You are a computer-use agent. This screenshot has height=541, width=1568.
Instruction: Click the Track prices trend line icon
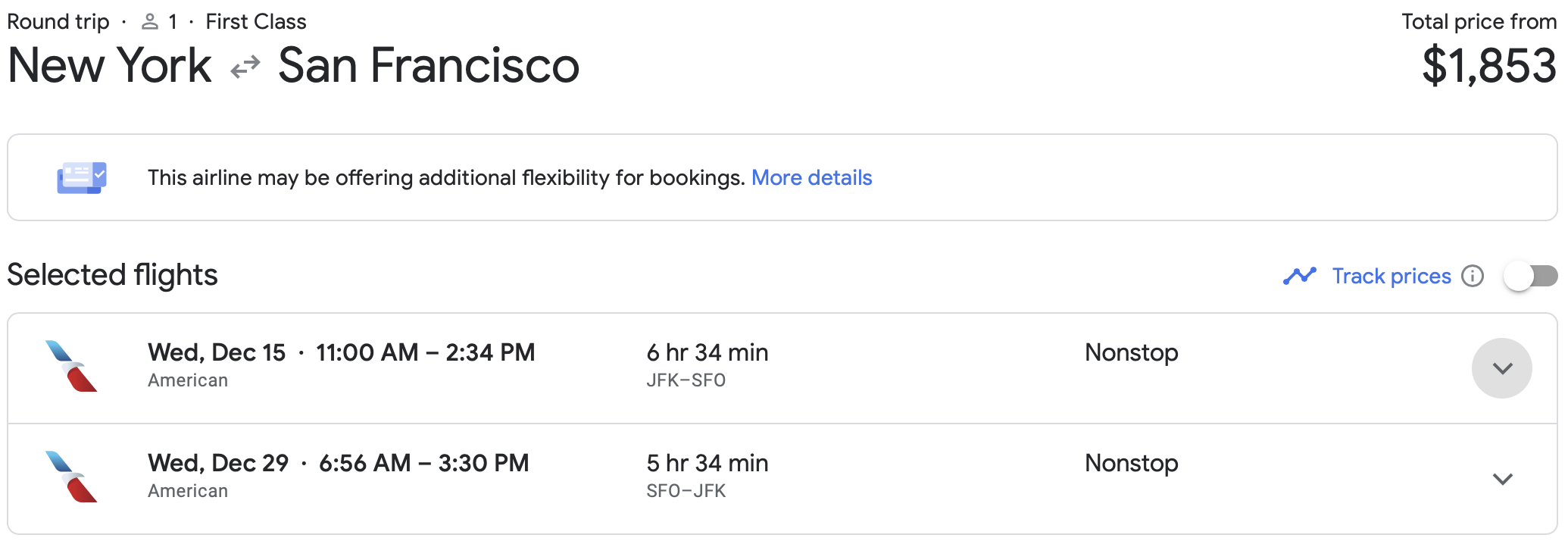coord(1300,276)
